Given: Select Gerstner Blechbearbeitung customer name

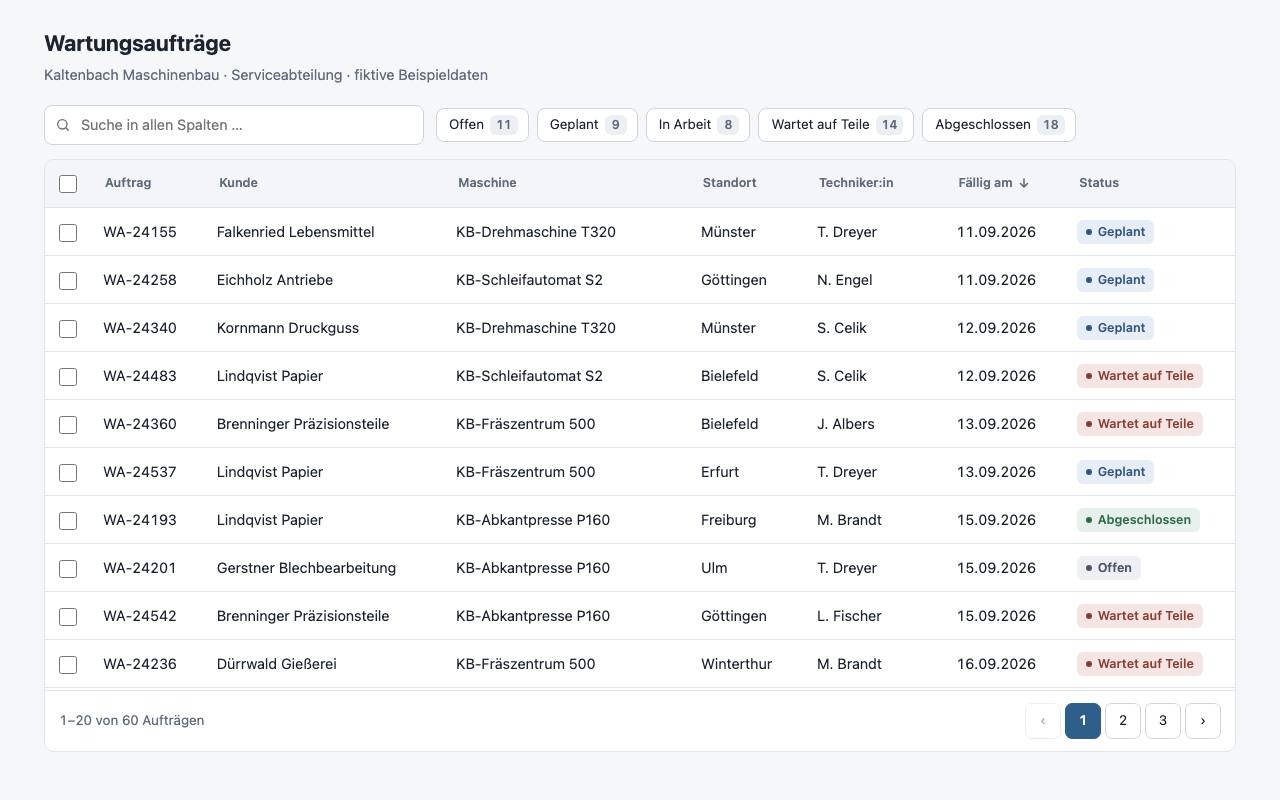Looking at the screenshot, I should (306, 568).
